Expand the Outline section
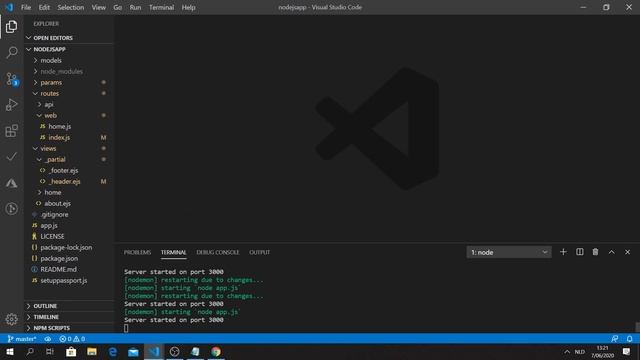 pyautogui.click(x=69, y=306)
